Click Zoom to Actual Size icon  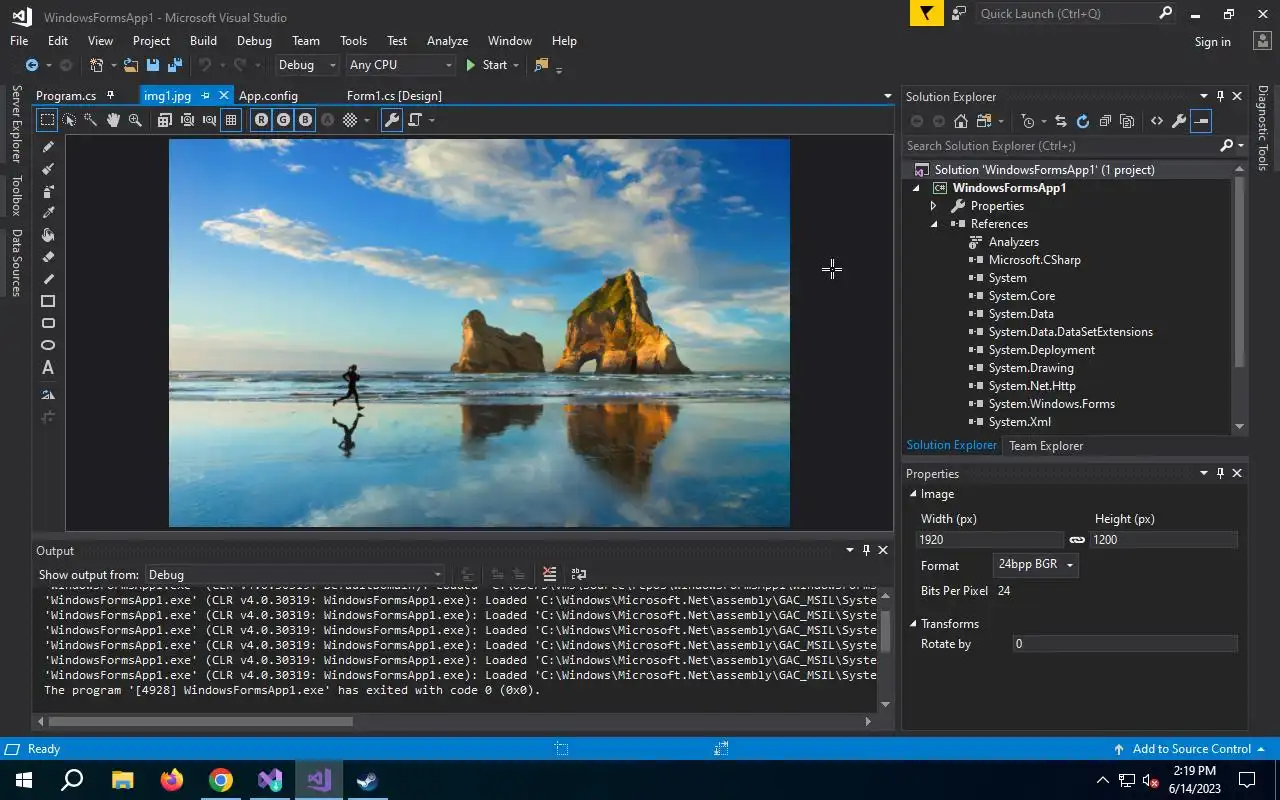pos(165,120)
